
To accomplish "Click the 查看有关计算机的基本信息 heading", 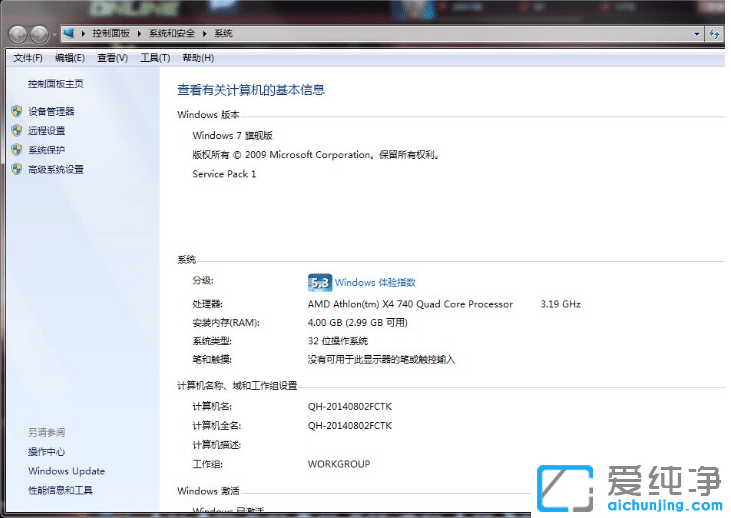I will [251, 90].
